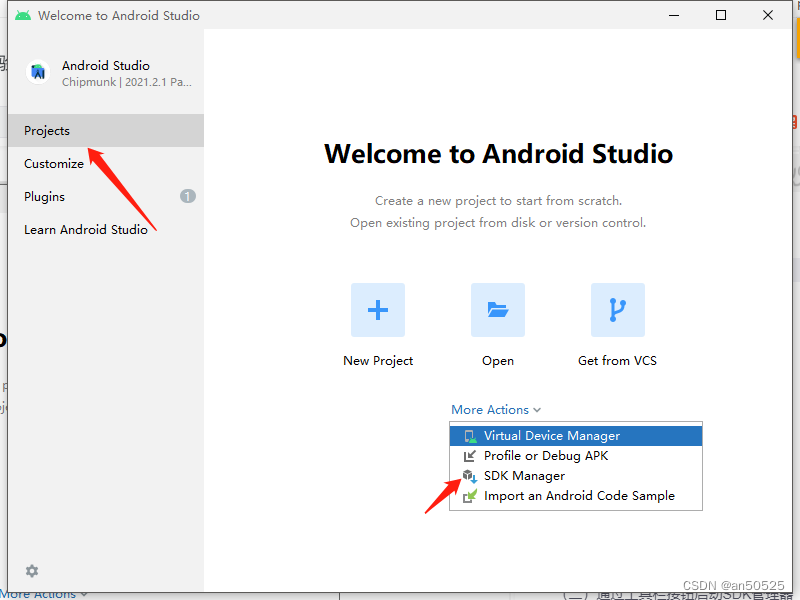The width and height of the screenshot is (800, 600).
Task: Click the Open label under the folder
Action: pos(498,361)
